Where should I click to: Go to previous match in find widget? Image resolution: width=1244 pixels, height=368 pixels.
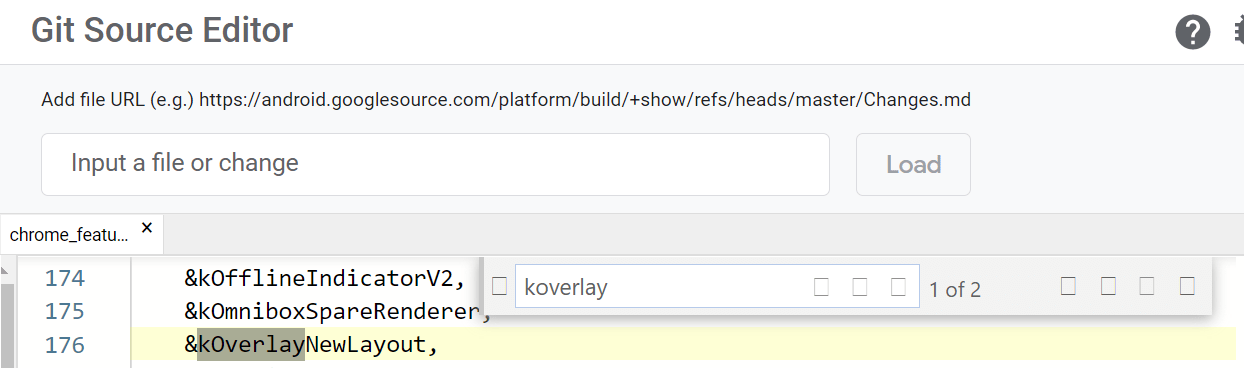click(x=1068, y=287)
